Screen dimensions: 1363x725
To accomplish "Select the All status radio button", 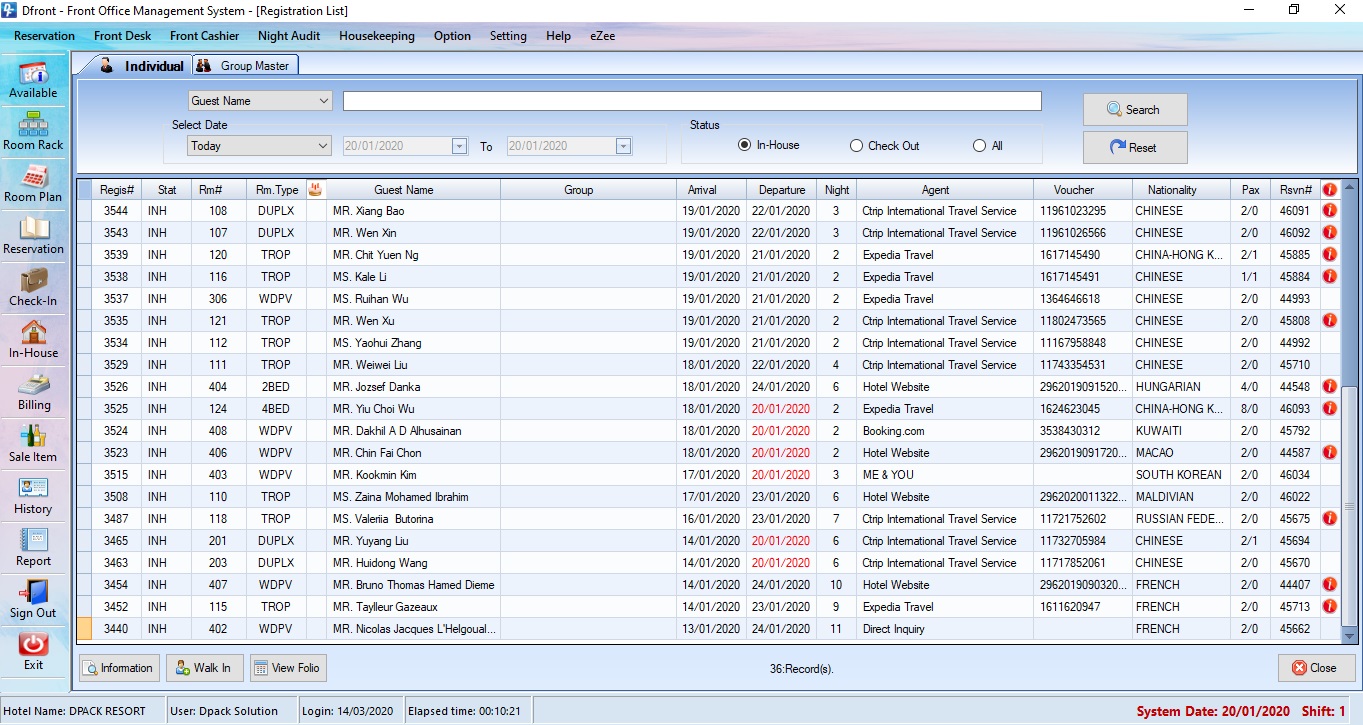I will click(x=979, y=146).
